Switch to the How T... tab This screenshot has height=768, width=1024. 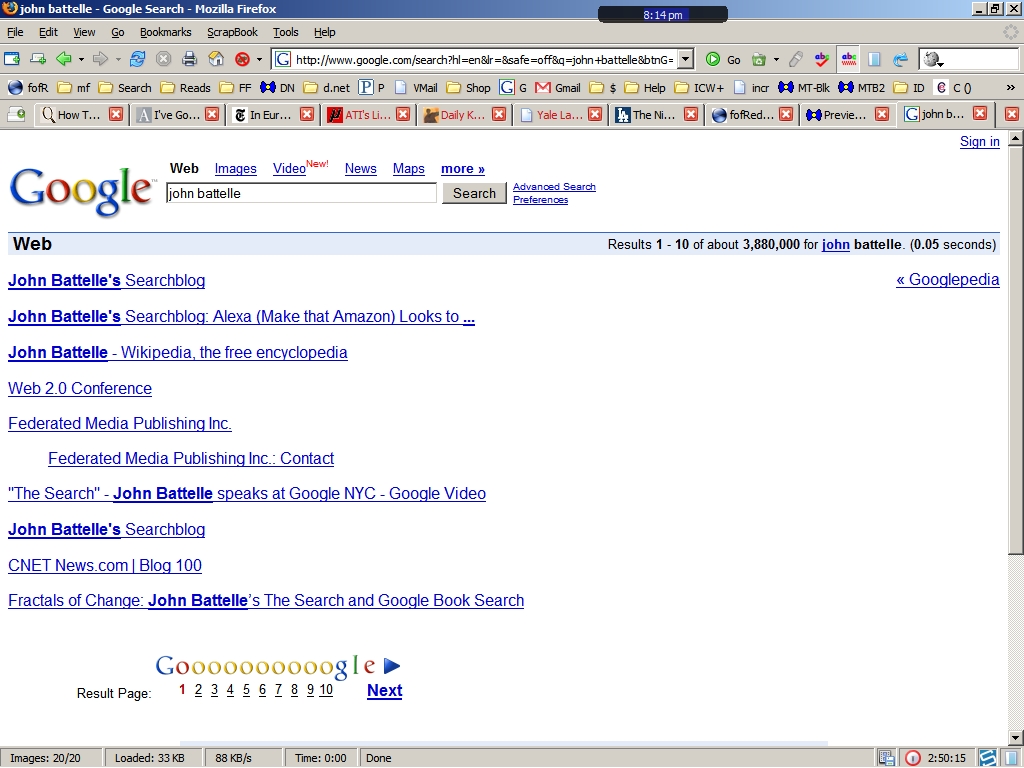[71, 114]
